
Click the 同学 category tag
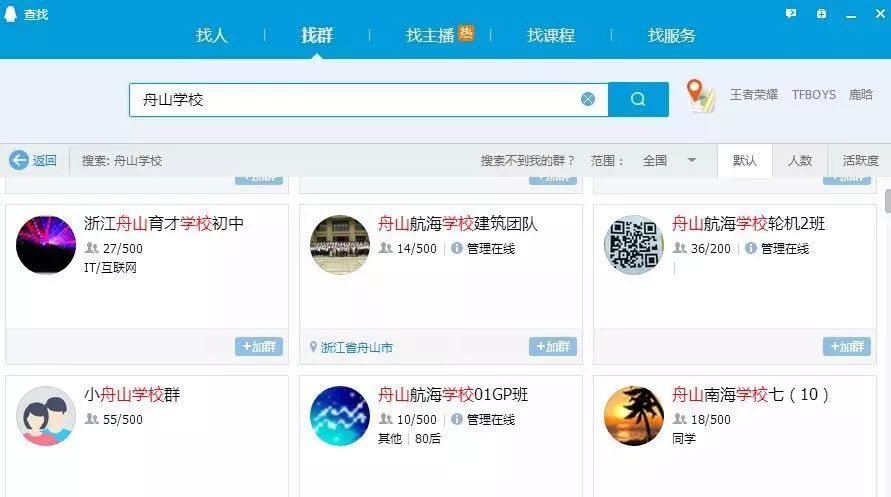coord(684,438)
